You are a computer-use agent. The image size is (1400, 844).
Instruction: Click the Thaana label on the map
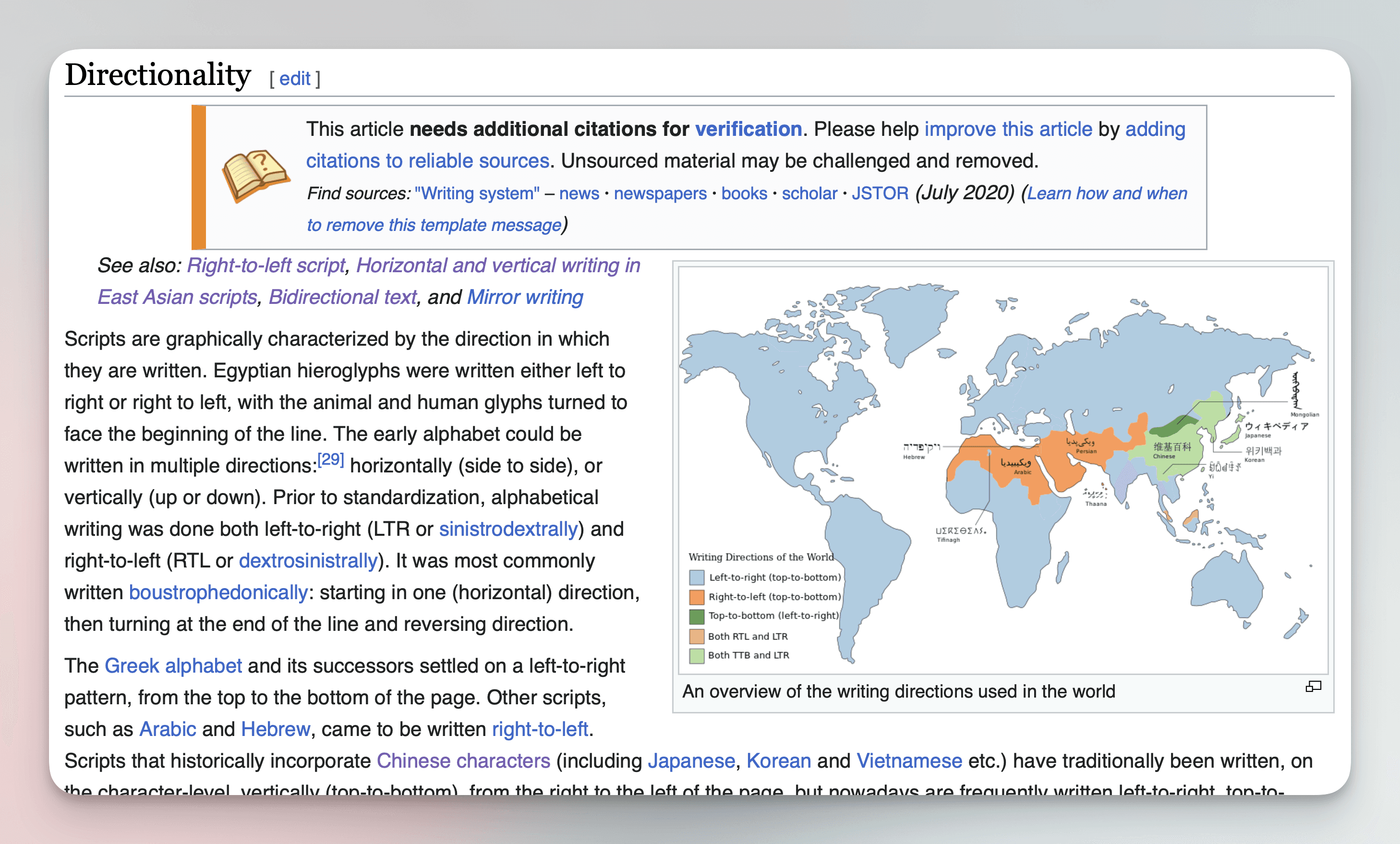pyautogui.click(x=1096, y=504)
